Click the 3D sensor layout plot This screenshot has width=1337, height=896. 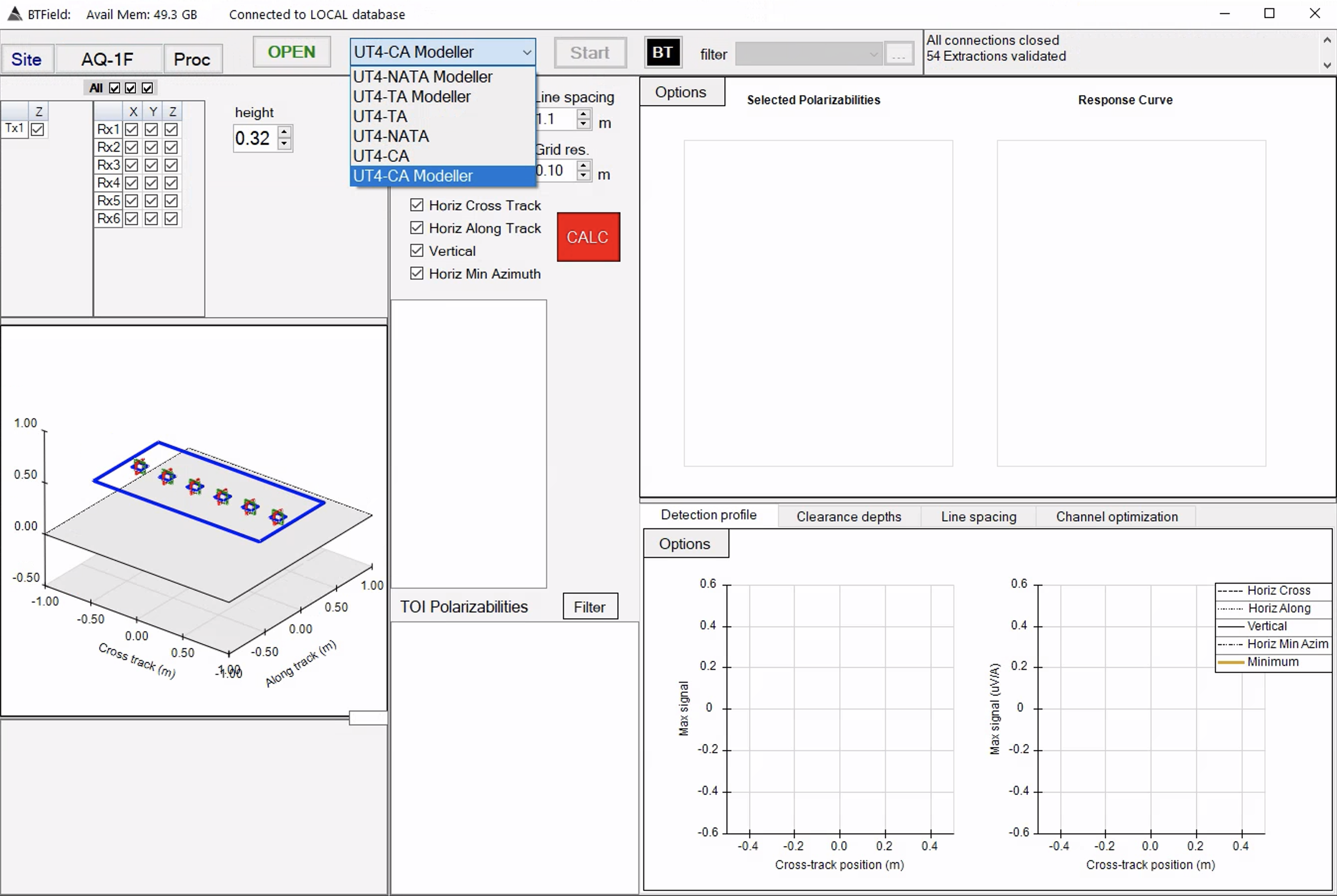[x=194, y=521]
